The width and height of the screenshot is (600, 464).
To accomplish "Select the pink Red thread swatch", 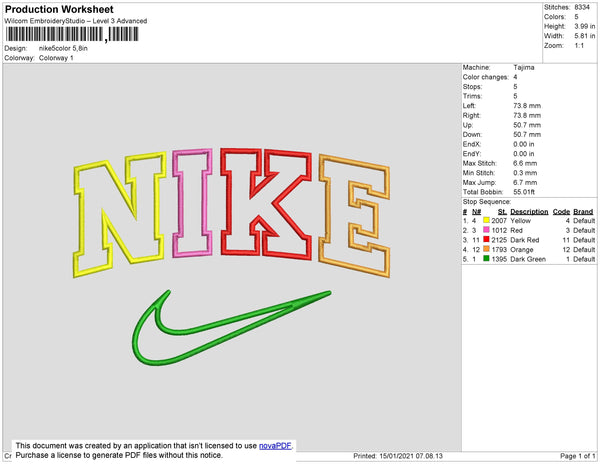I will click(x=486, y=230).
